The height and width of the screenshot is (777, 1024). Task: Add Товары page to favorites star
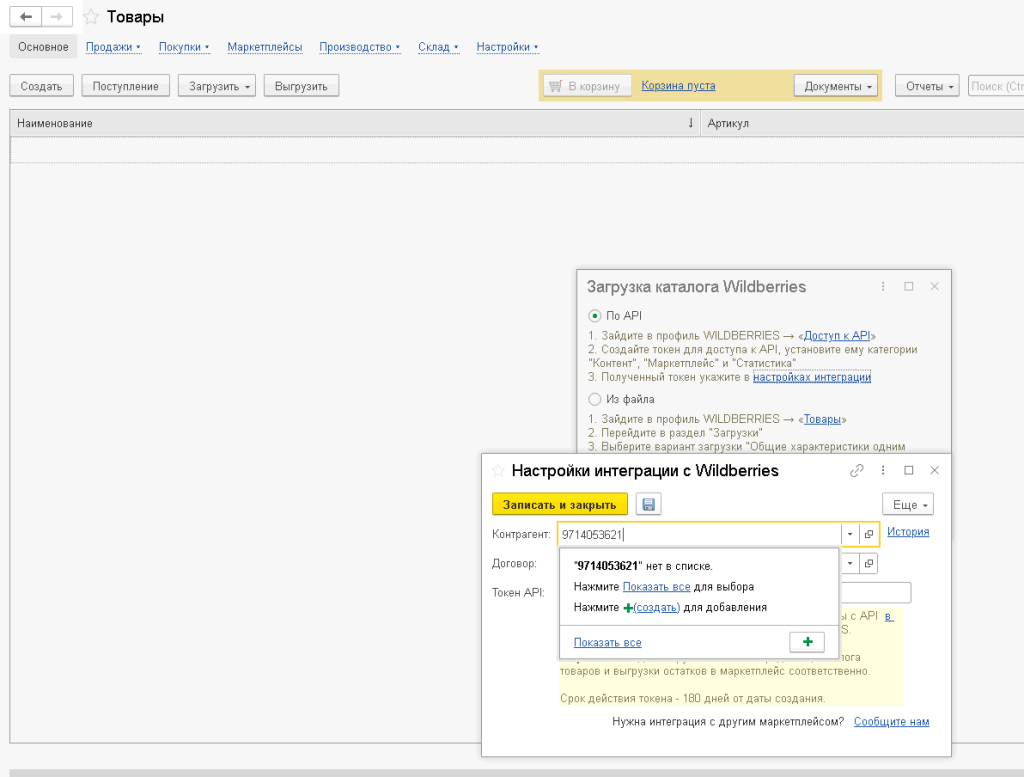click(x=91, y=17)
